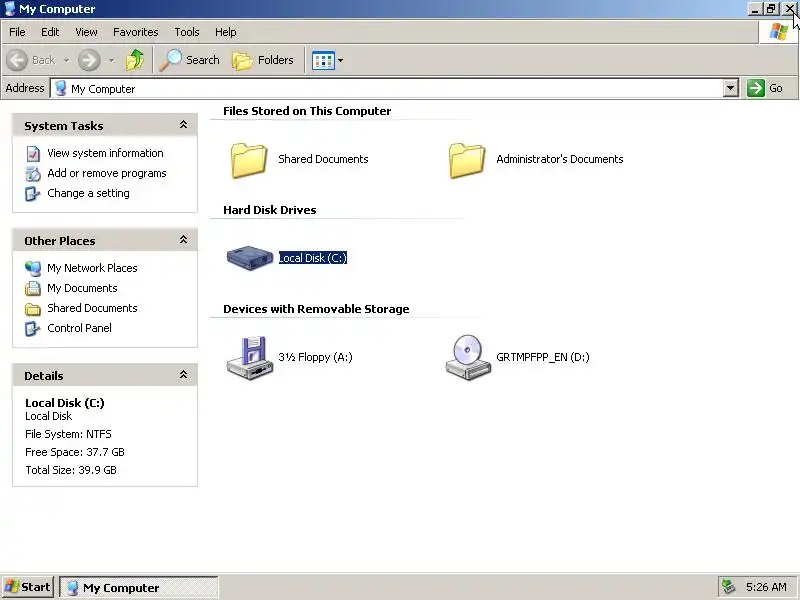Go back using the Back arrow button
Screen dimensions: 800x600
[x=31, y=60]
